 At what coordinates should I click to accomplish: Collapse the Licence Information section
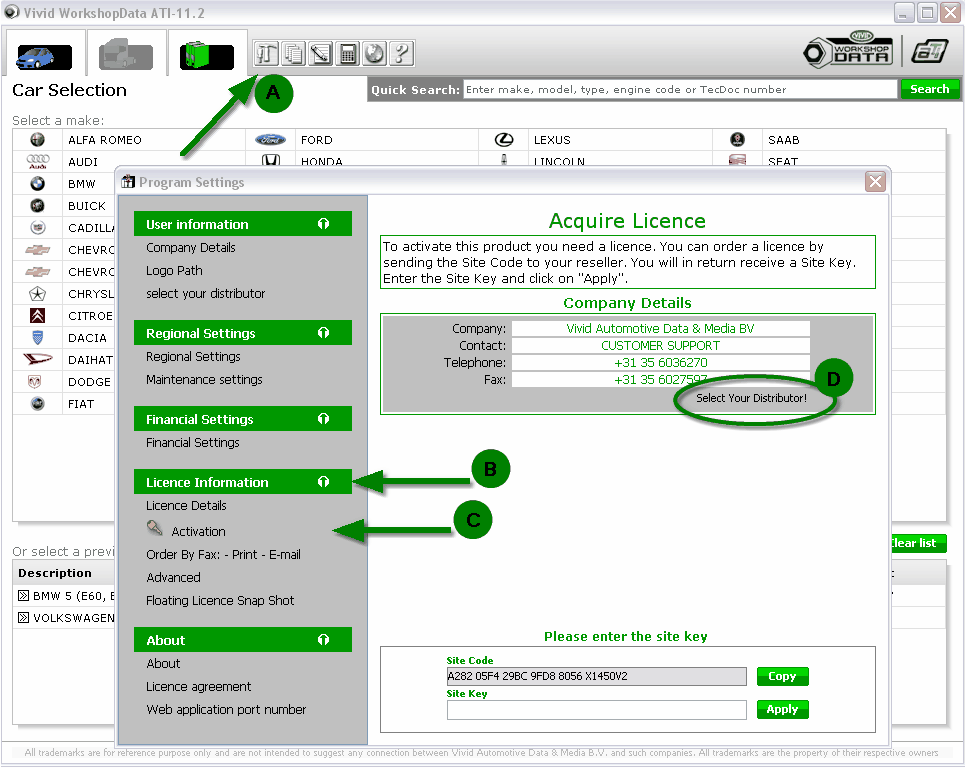(x=323, y=482)
